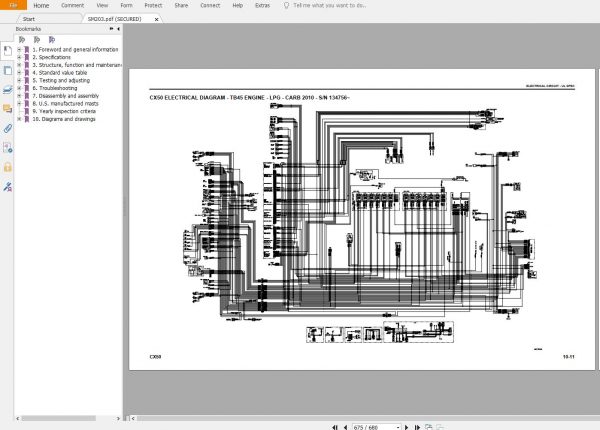Open the File menu
This screenshot has height=430, width=600.
13,5
